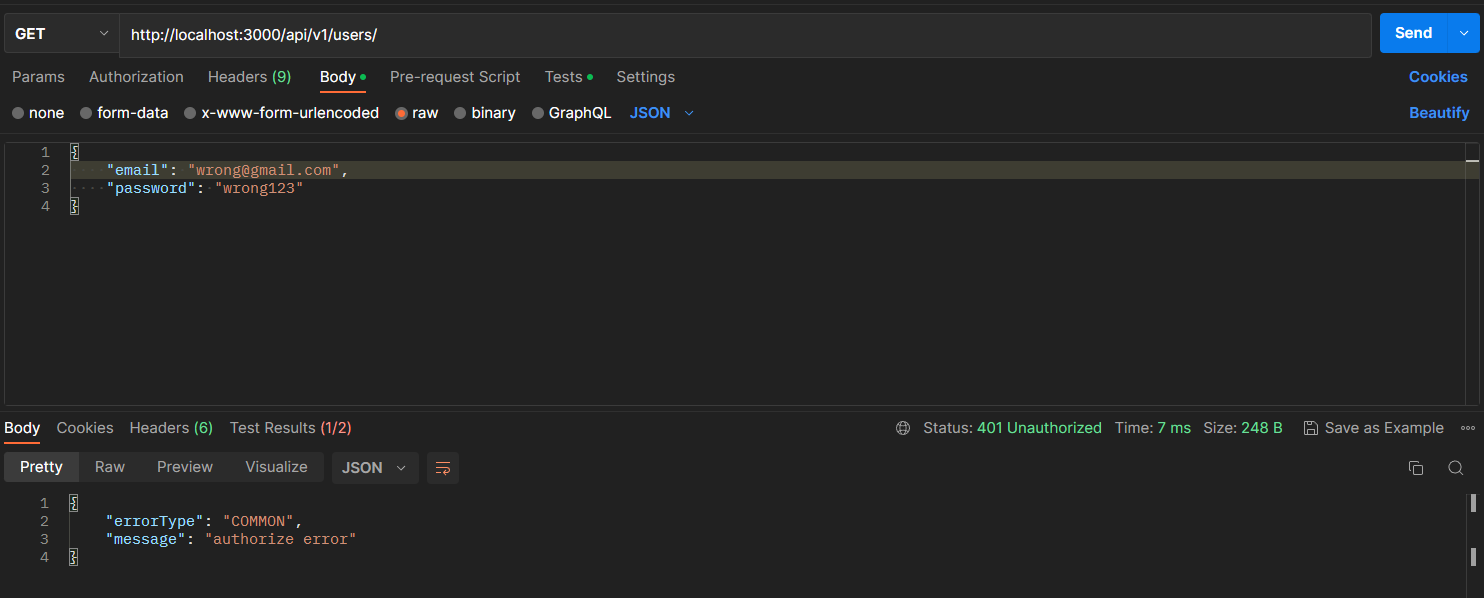View response Headers (6) tab
Screen dimensions: 1484x598
170,427
